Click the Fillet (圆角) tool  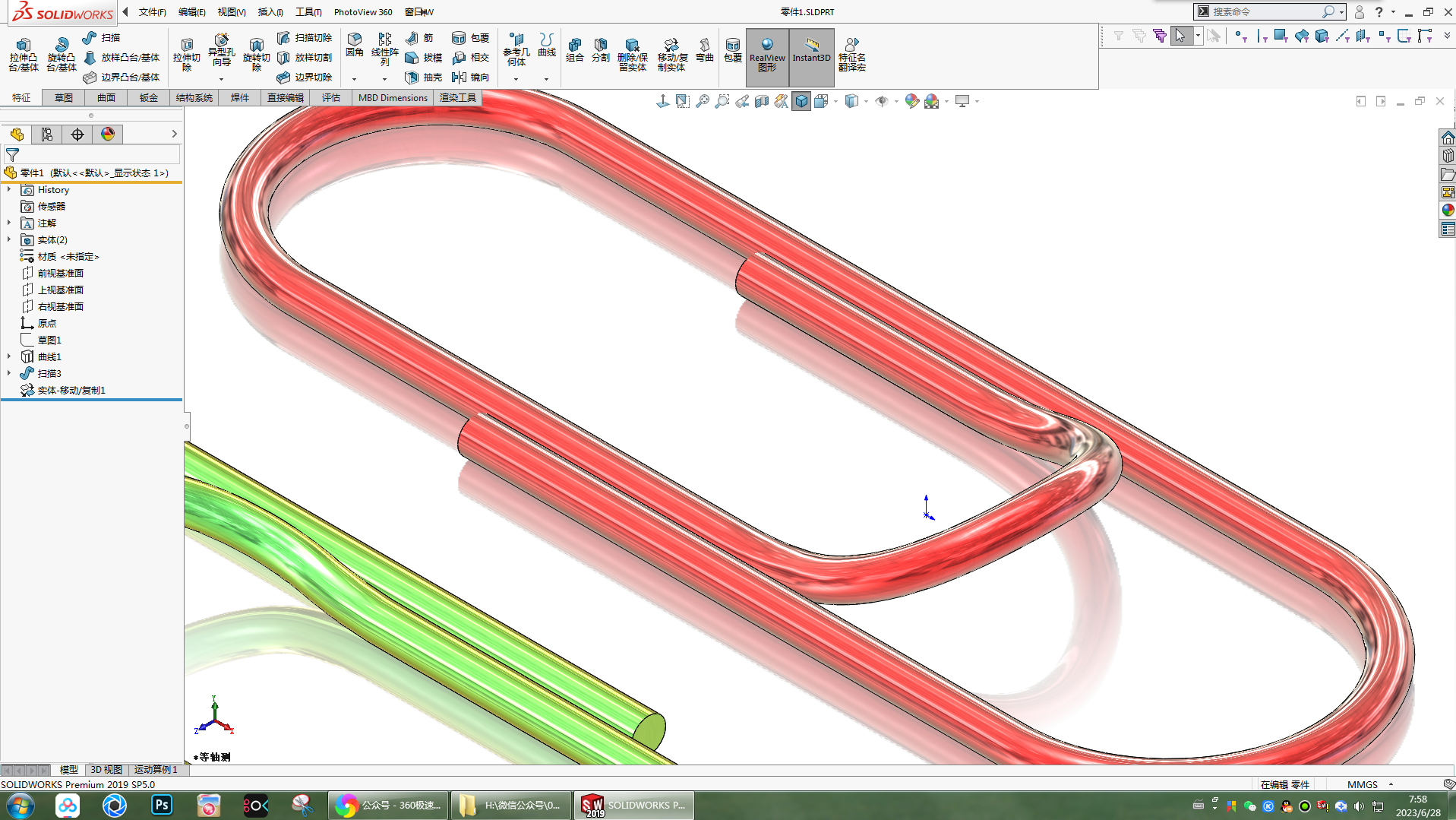(x=354, y=45)
